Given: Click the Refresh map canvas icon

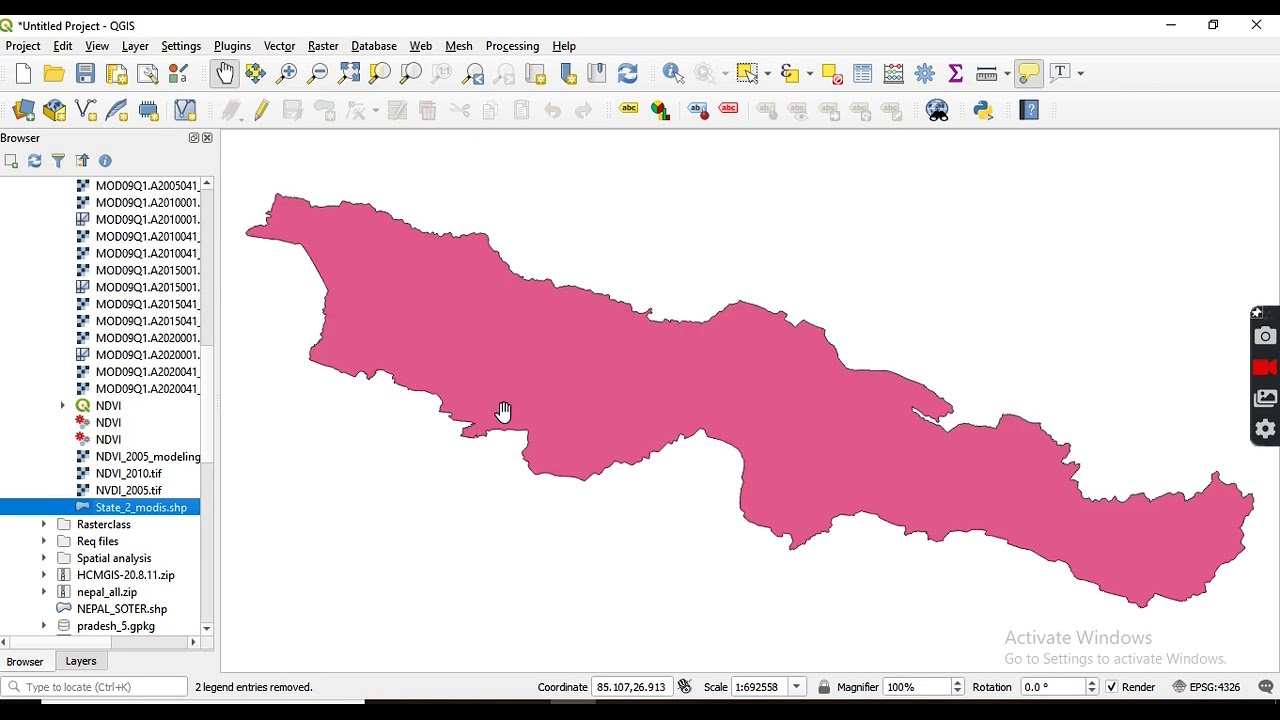Looking at the screenshot, I should pos(628,73).
